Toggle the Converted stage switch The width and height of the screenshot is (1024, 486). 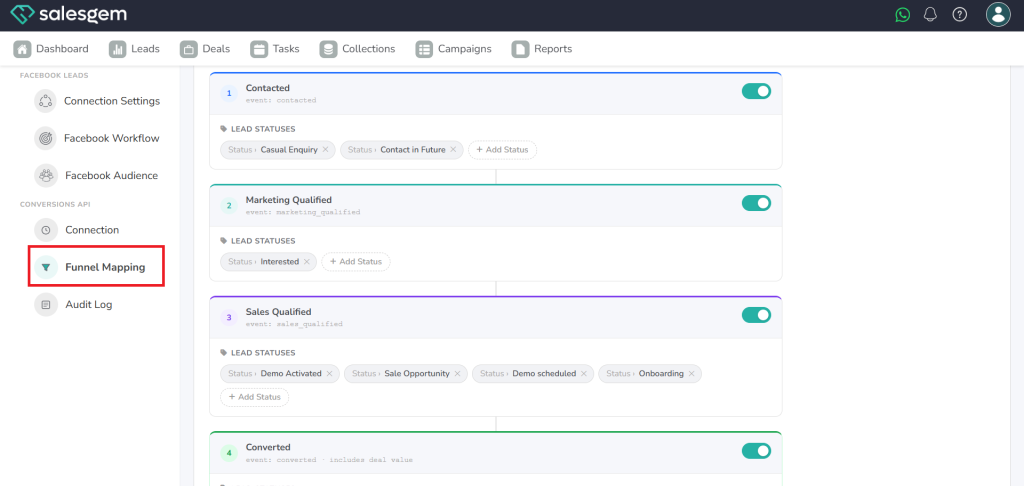point(756,451)
